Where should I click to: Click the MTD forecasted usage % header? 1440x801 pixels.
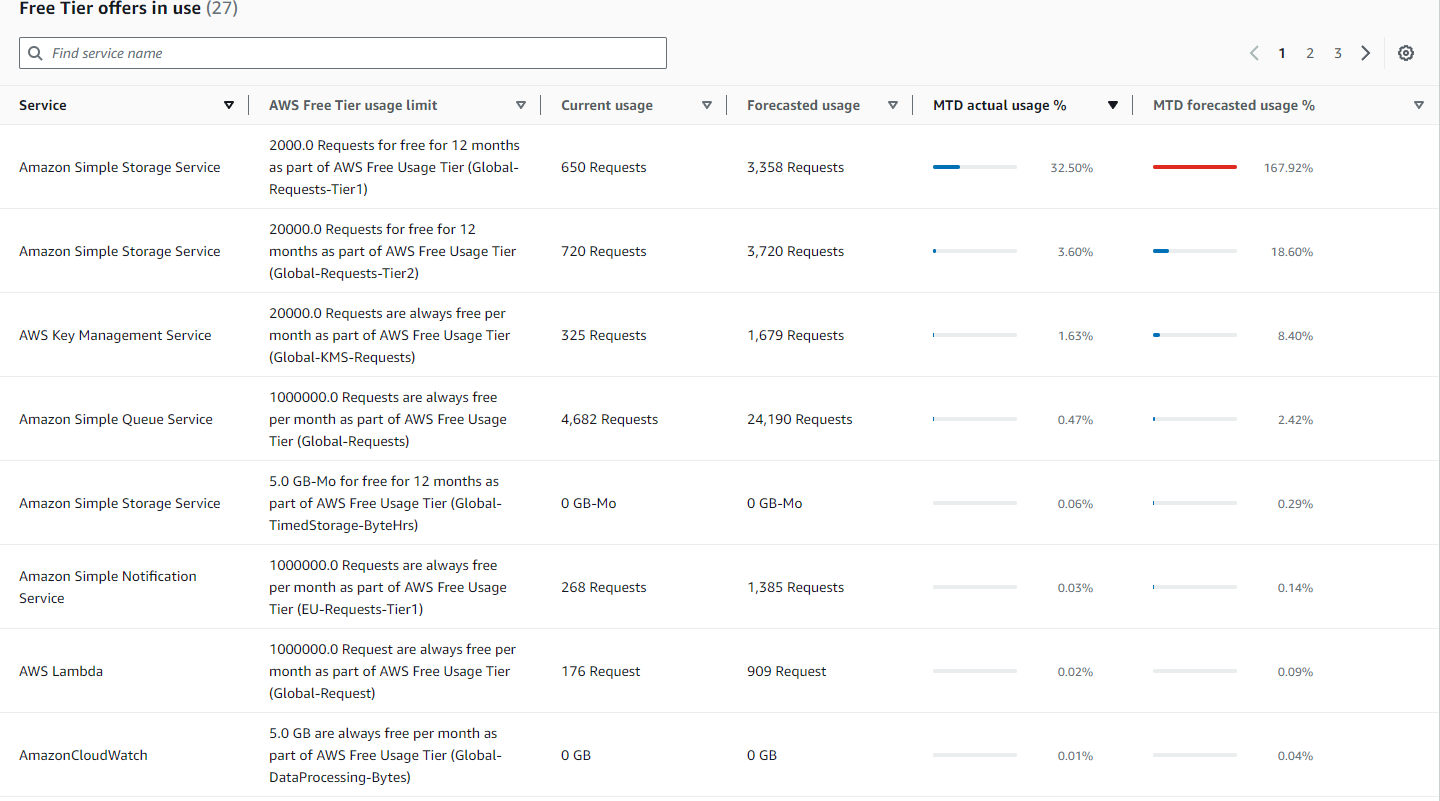pos(1234,105)
